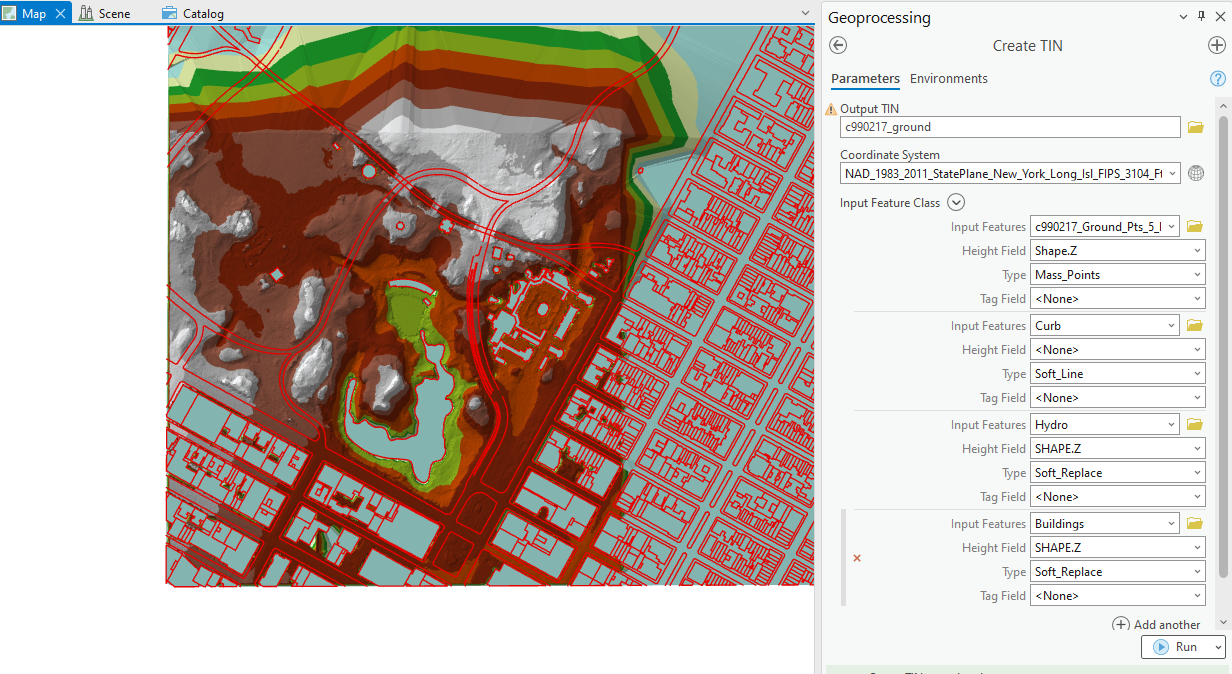
Task: Open the Run button dropdown arrow
Action: click(1216, 647)
